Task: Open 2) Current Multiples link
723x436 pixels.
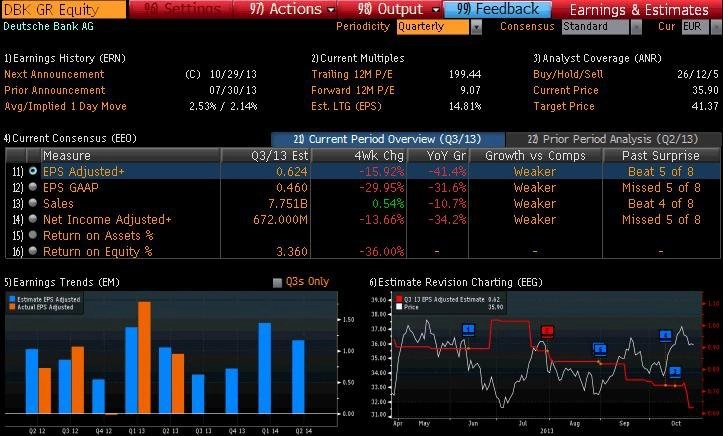Action: coord(358,58)
